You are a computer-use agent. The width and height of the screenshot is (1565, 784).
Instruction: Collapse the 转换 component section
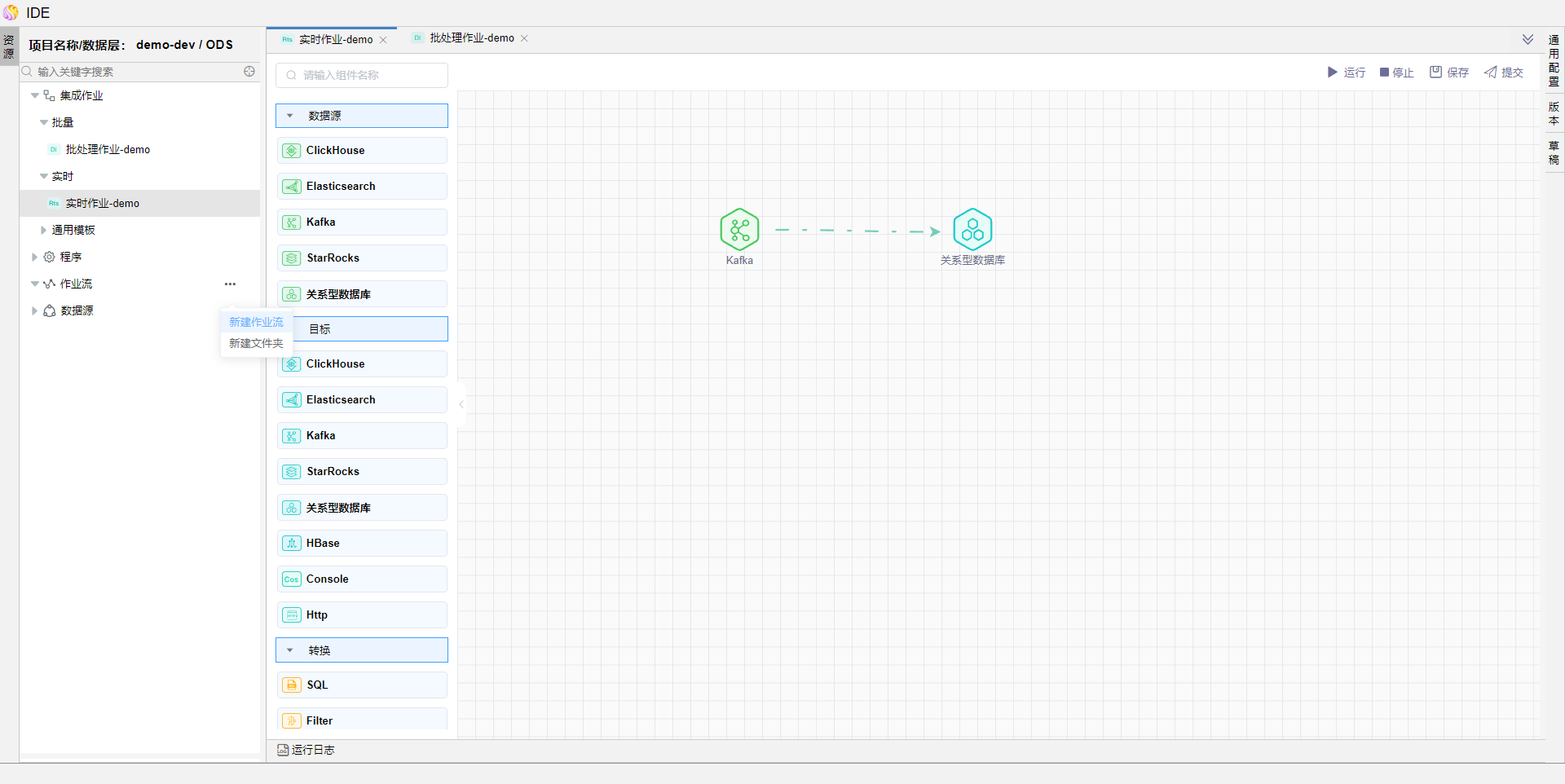pos(290,650)
